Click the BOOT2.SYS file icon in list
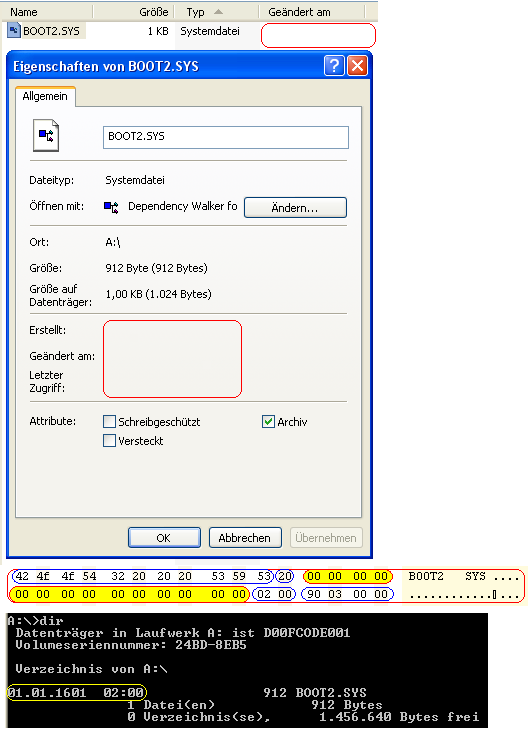Image resolution: width=531 pixels, height=746 pixels. (x=14, y=31)
